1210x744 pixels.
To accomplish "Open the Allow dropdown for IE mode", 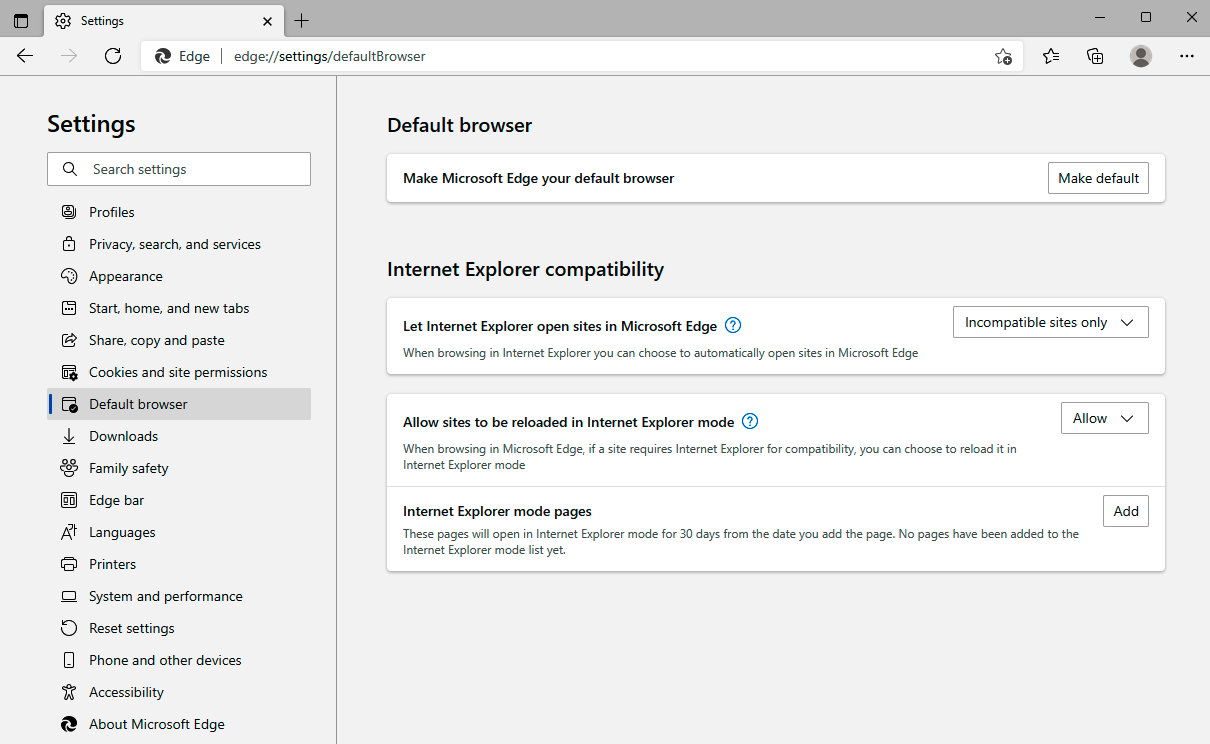I will (1104, 418).
